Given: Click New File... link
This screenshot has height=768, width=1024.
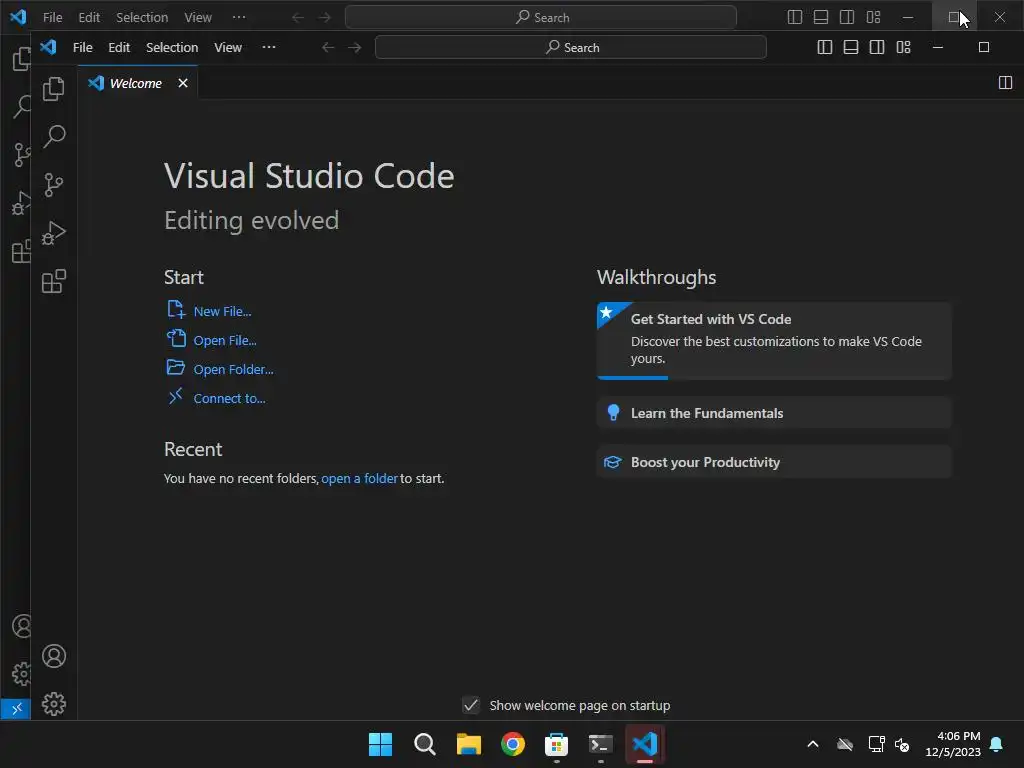Looking at the screenshot, I should pos(222,312).
